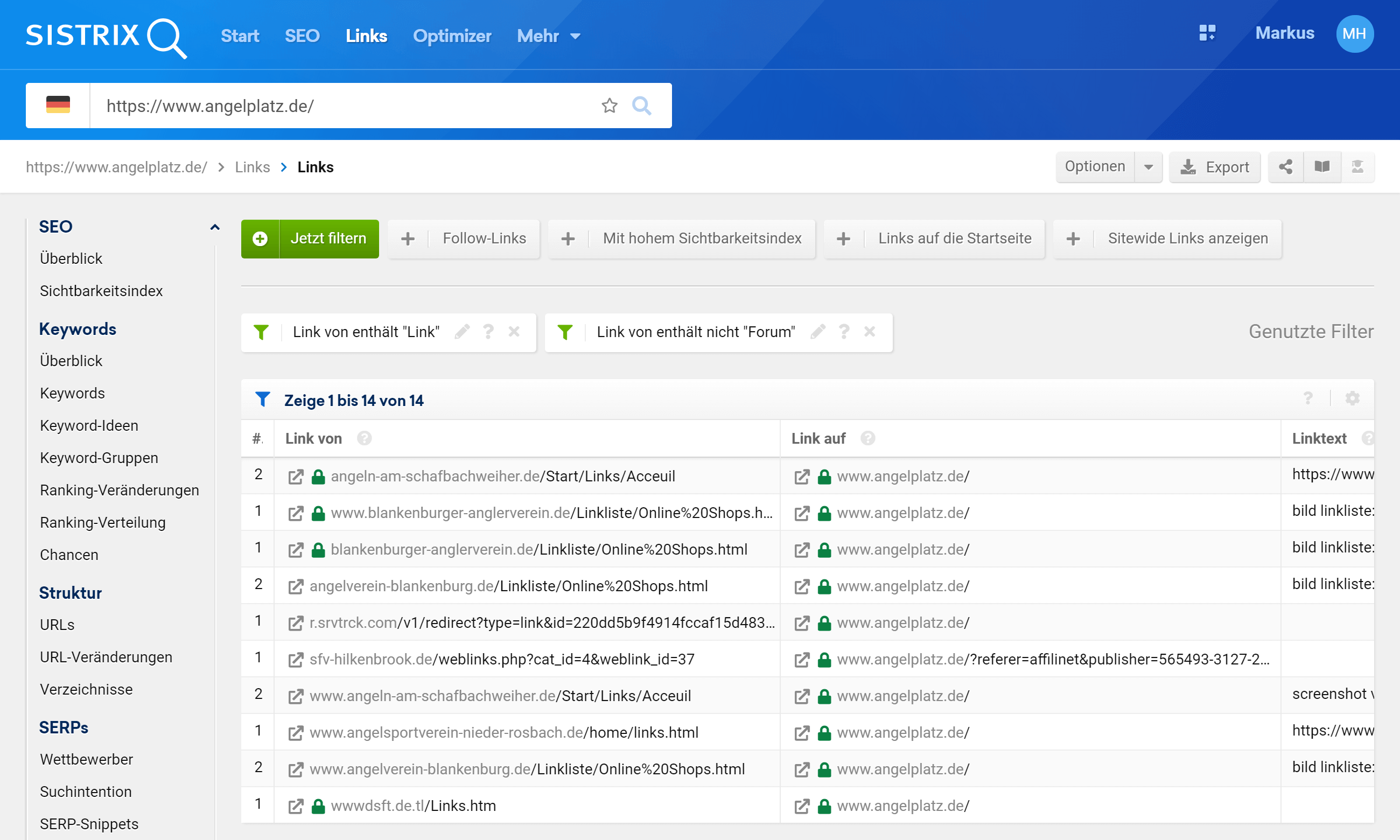Collapse the SEO sidebar section

coord(214,227)
